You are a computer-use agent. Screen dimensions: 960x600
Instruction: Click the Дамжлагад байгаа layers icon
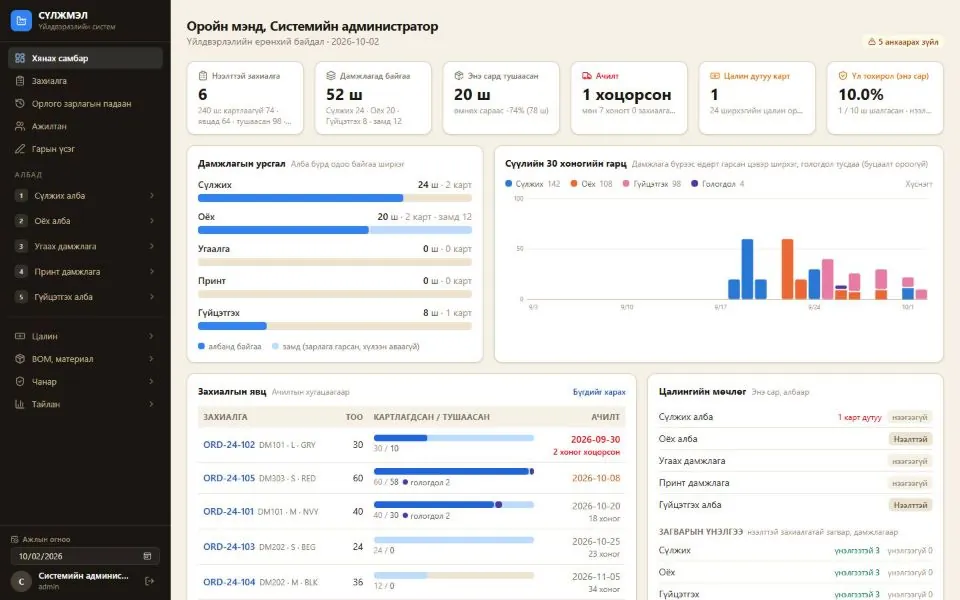point(331,76)
